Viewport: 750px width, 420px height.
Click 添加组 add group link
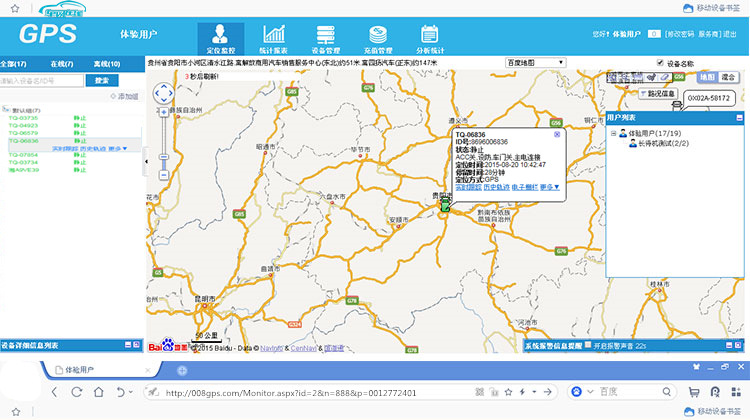[124, 96]
